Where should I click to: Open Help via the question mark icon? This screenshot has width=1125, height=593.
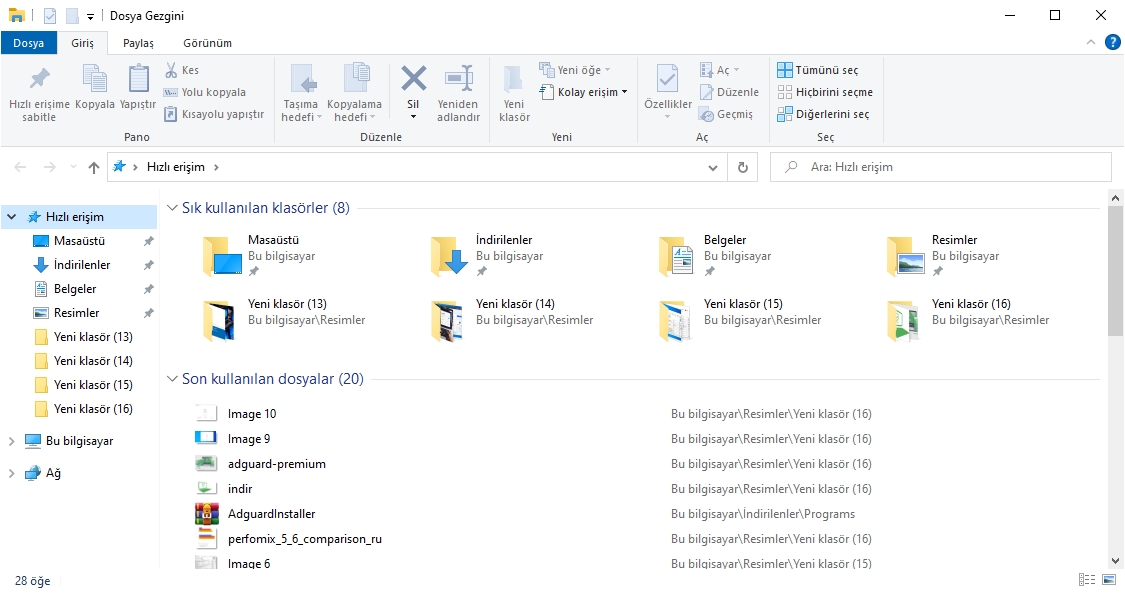pos(1112,42)
